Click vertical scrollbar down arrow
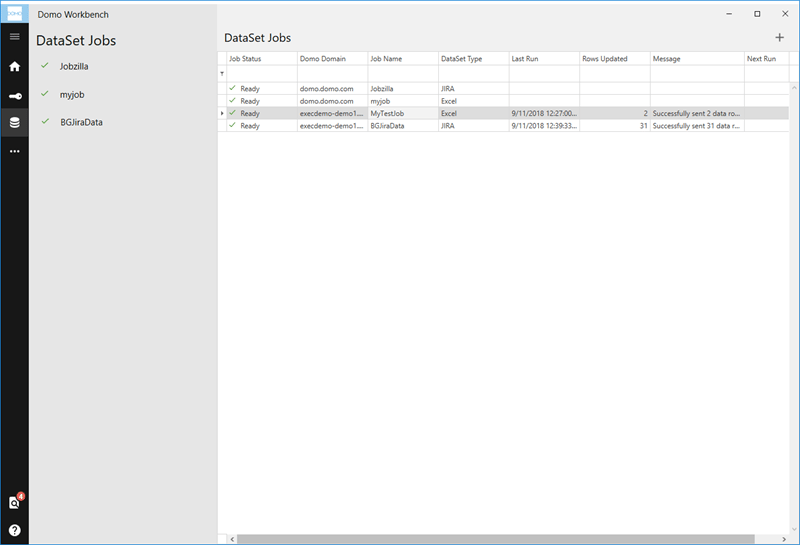The width and height of the screenshot is (800, 545). click(x=794, y=529)
